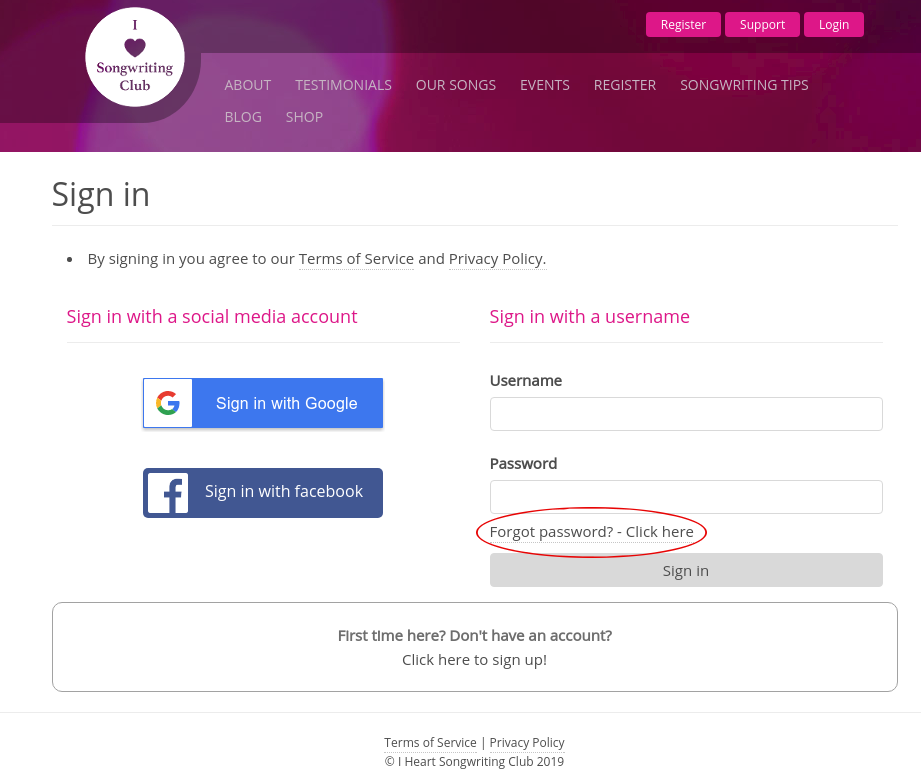Image resolution: width=921 pixels, height=784 pixels.
Task: Go to Testimonials in navigation
Action: click(x=343, y=85)
